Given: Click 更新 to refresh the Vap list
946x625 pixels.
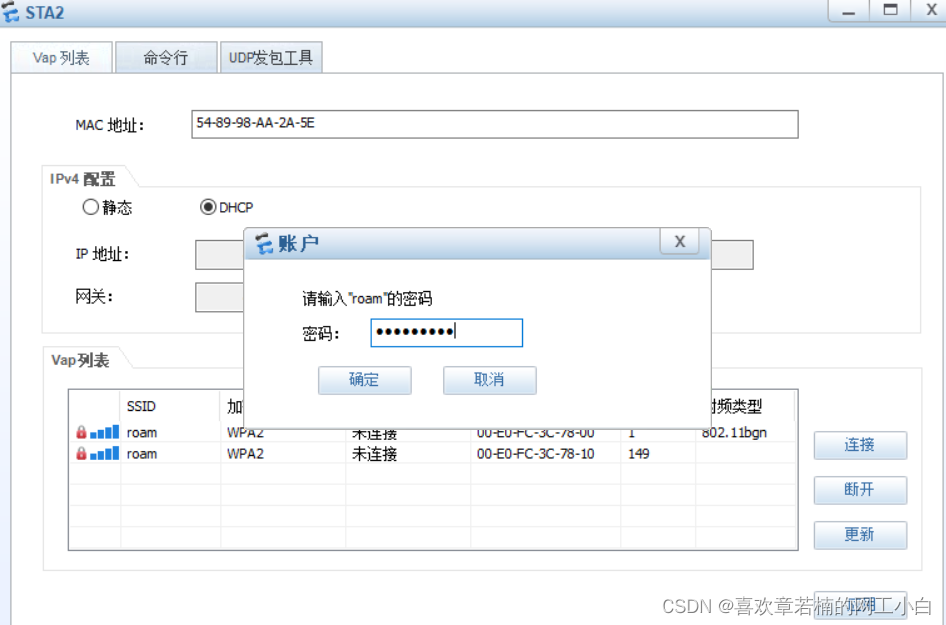Looking at the screenshot, I should tap(859, 535).
